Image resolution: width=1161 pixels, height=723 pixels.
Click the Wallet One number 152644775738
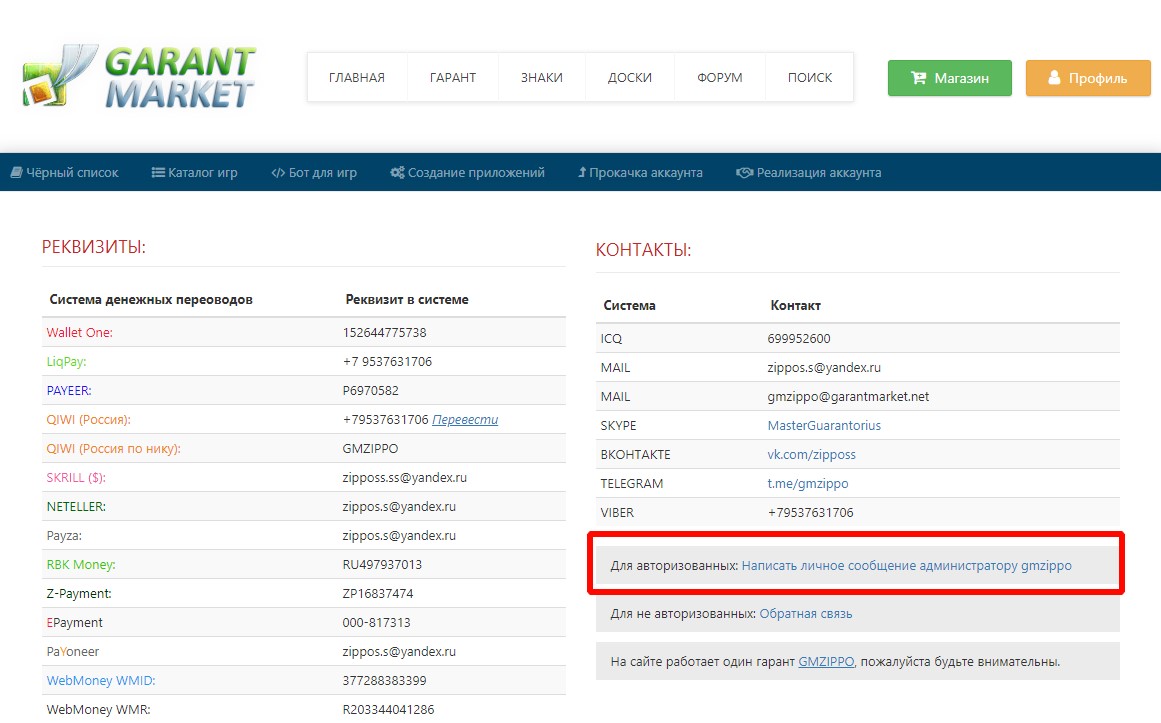(x=384, y=333)
